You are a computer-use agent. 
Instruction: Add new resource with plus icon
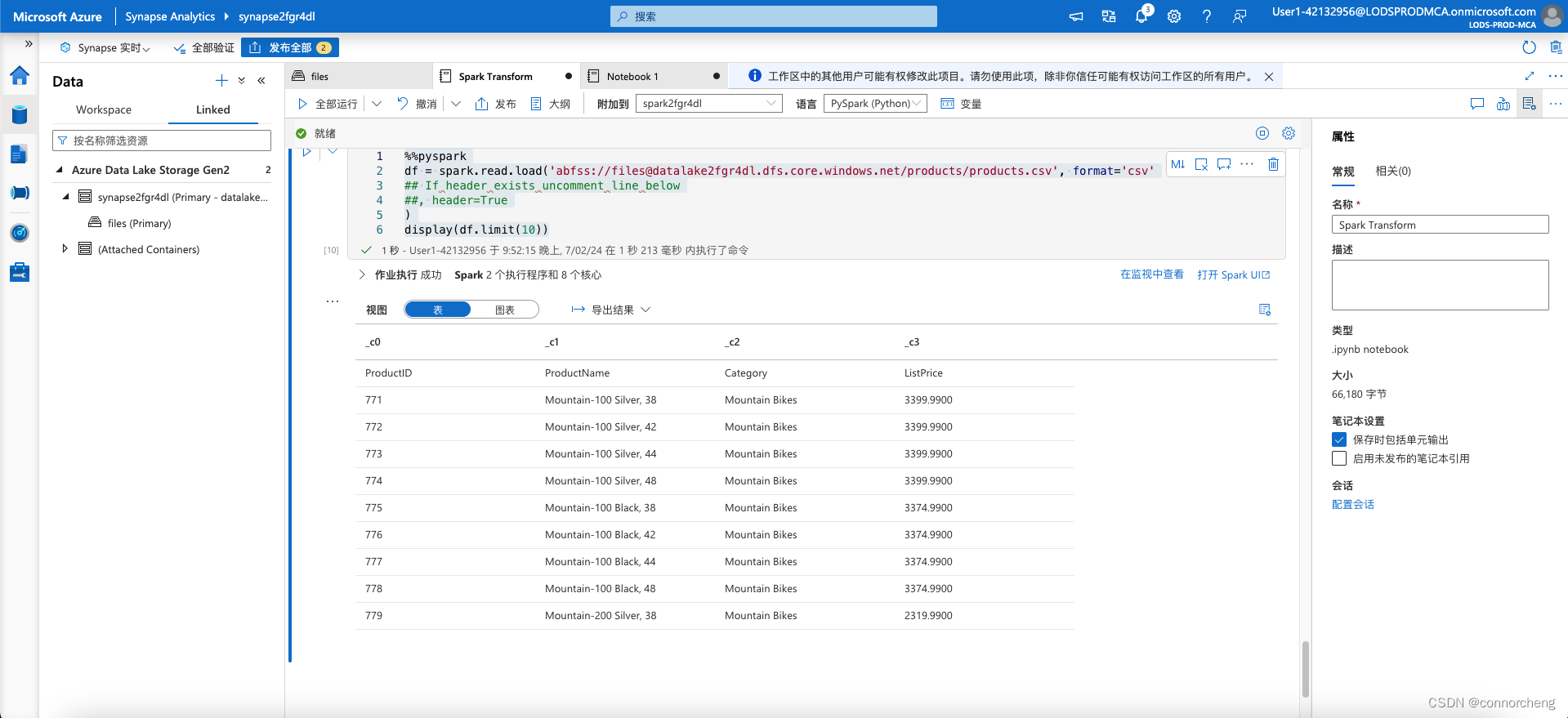pyautogui.click(x=221, y=80)
